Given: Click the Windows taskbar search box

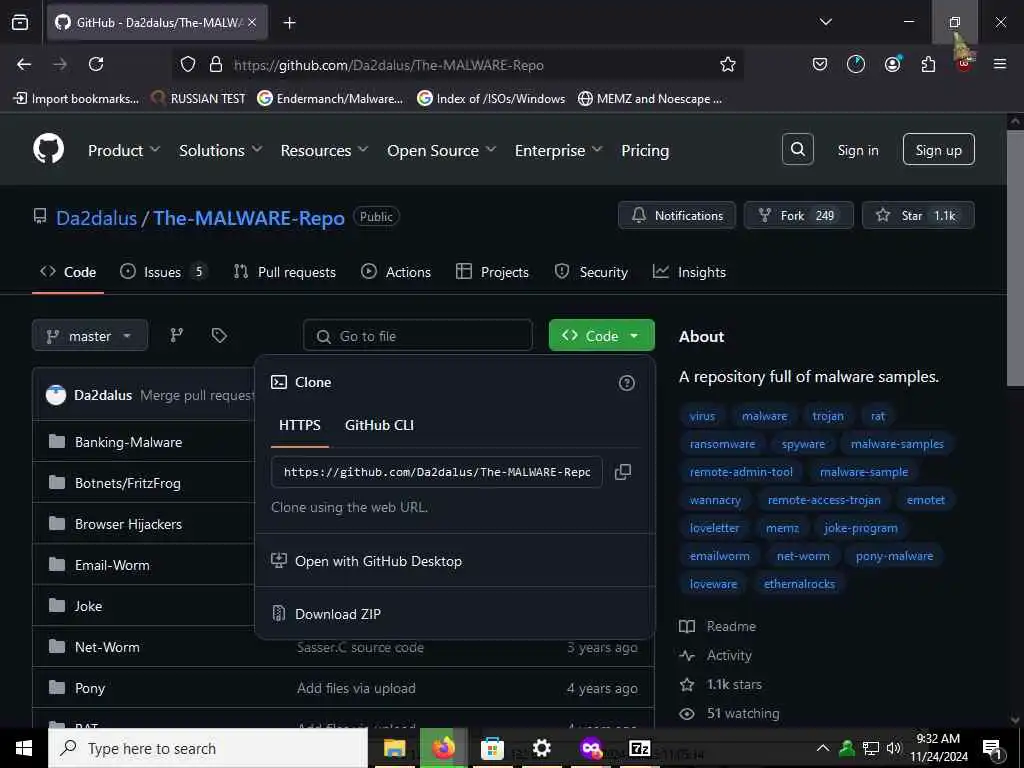Looking at the screenshot, I should pyautogui.click(x=208, y=748).
